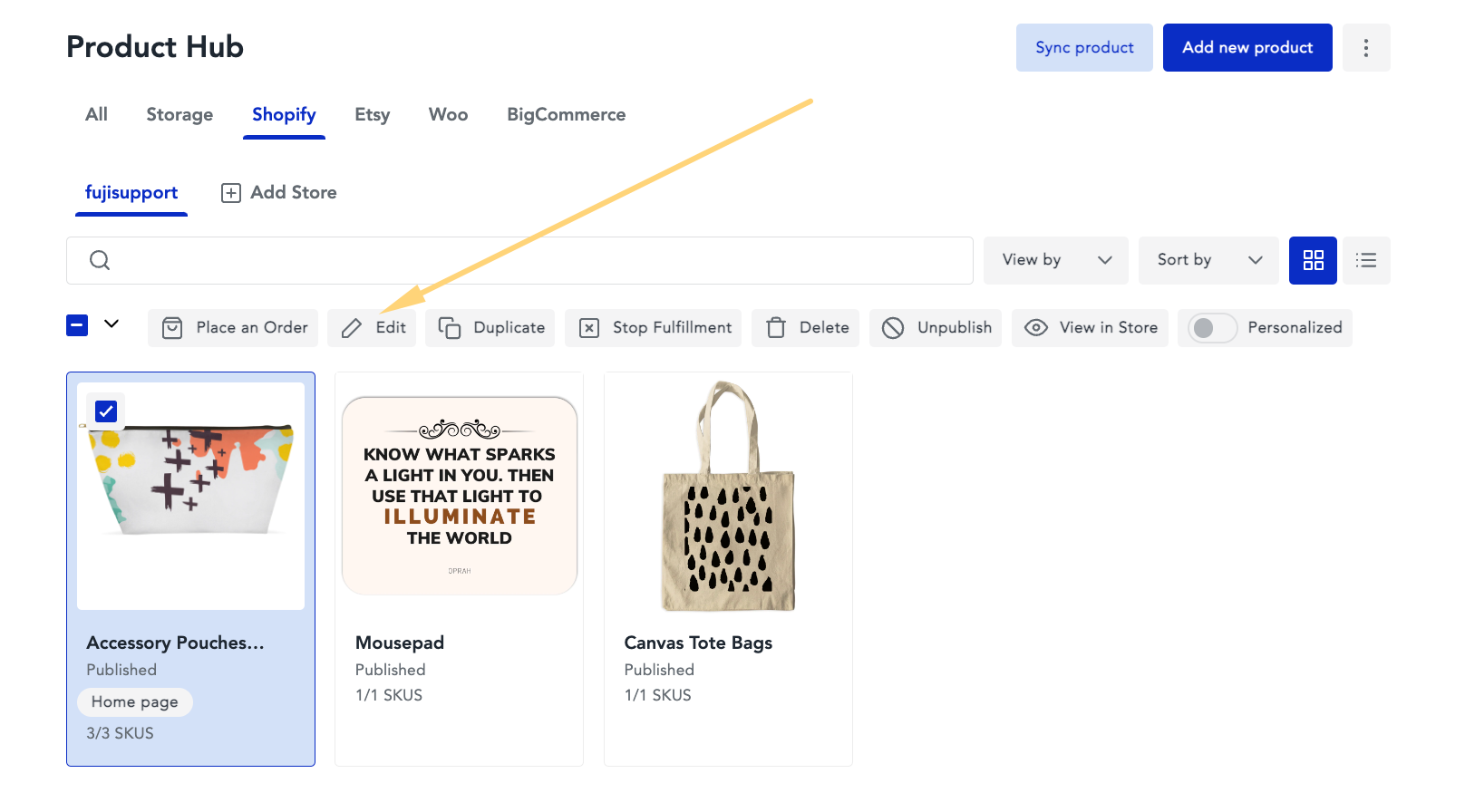Click the Duplicate copy icon
The width and height of the screenshot is (1465, 812).
click(x=450, y=328)
